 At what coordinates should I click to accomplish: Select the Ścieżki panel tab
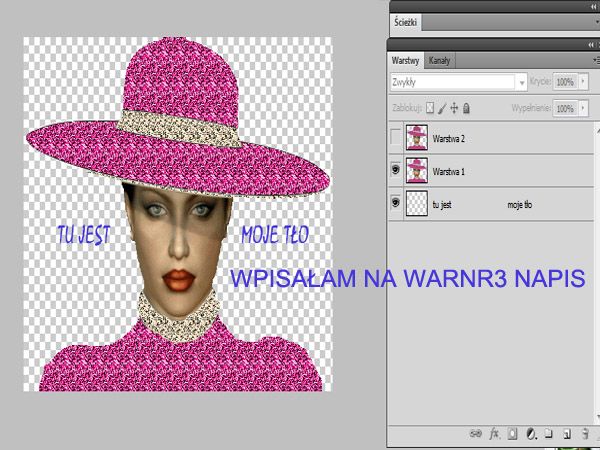[407, 22]
